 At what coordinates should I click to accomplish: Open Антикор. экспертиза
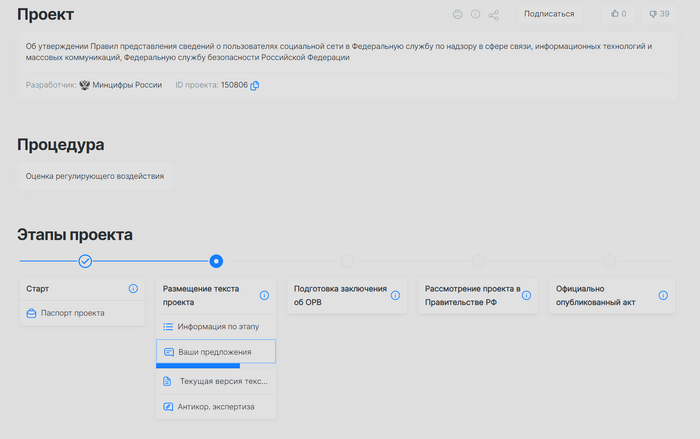[216, 406]
